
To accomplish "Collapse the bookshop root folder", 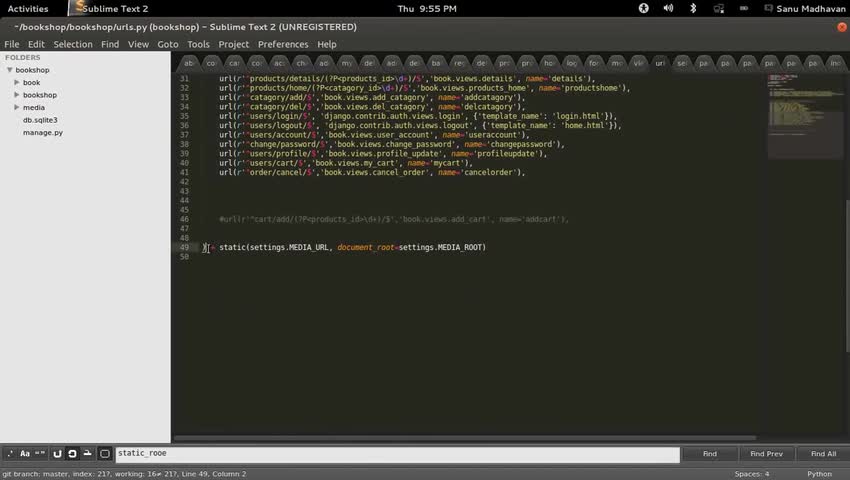I will click(x=10, y=70).
